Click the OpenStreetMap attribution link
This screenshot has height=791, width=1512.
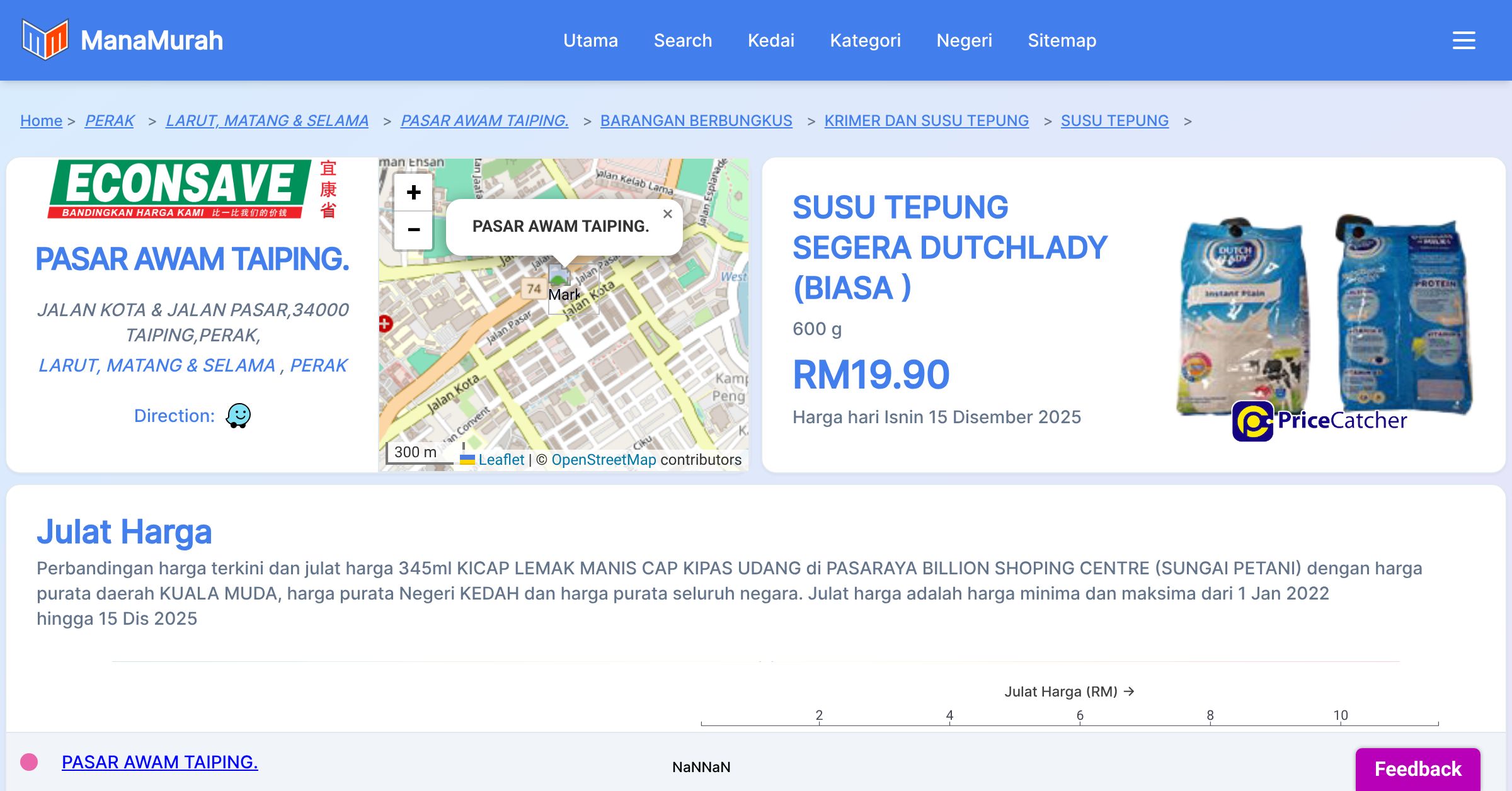coord(604,460)
